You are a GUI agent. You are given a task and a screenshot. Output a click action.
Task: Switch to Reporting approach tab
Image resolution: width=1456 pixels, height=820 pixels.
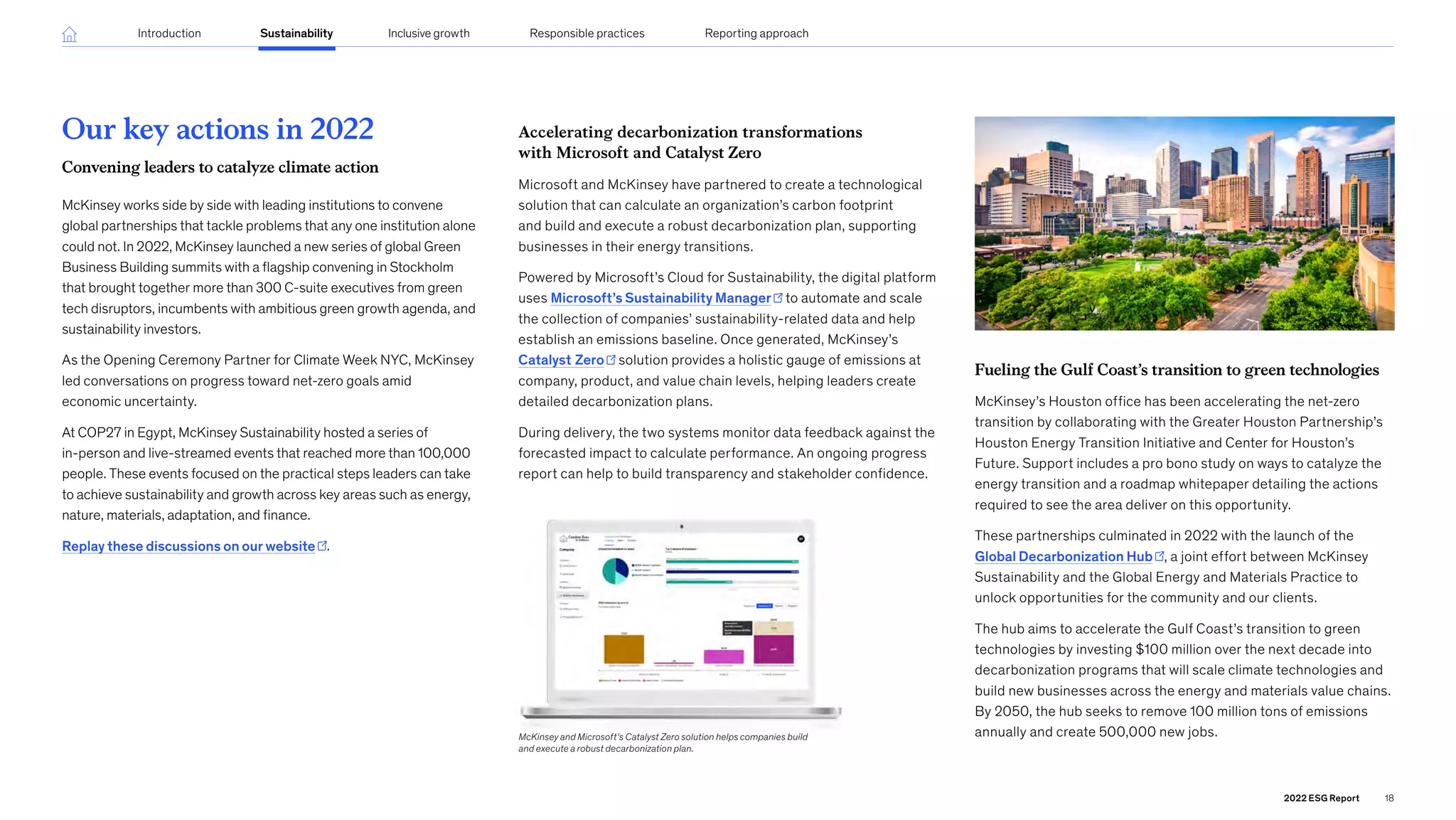pyautogui.click(x=756, y=33)
